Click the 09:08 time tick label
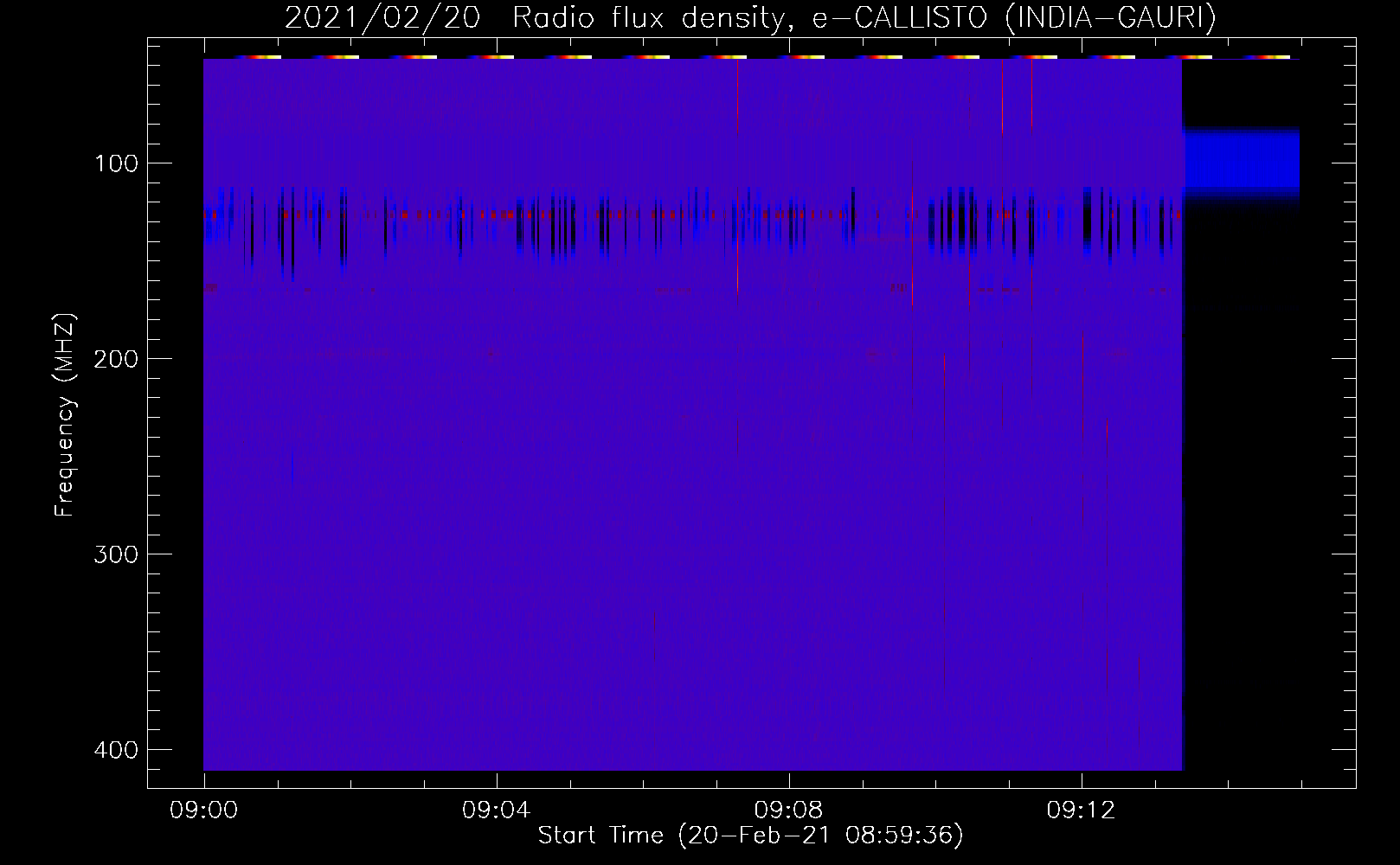This screenshot has height=865, width=1400. pyautogui.click(x=789, y=811)
